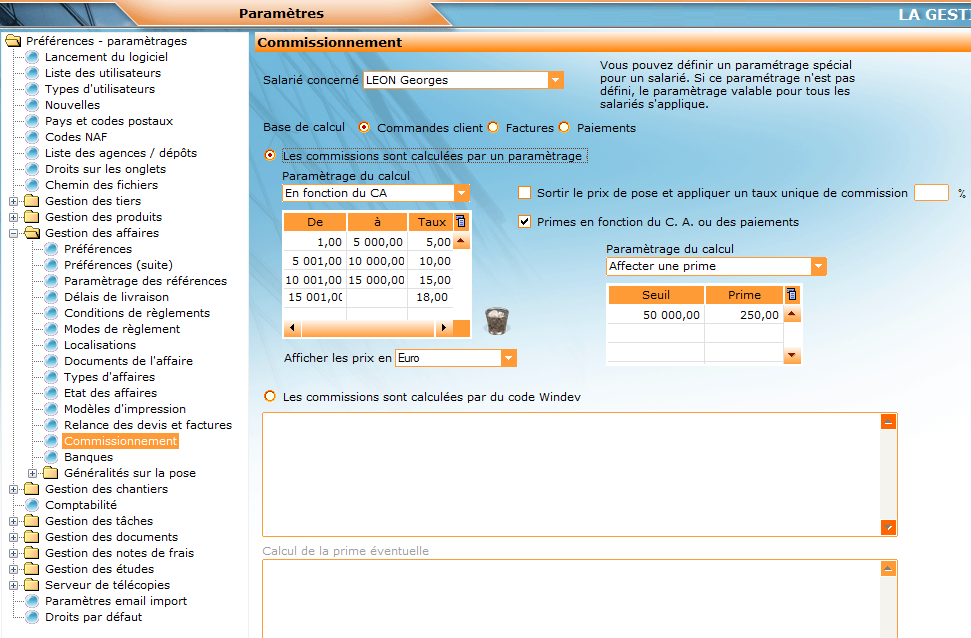Choose commissions calculées par du code Windev

(x=270, y=396)
